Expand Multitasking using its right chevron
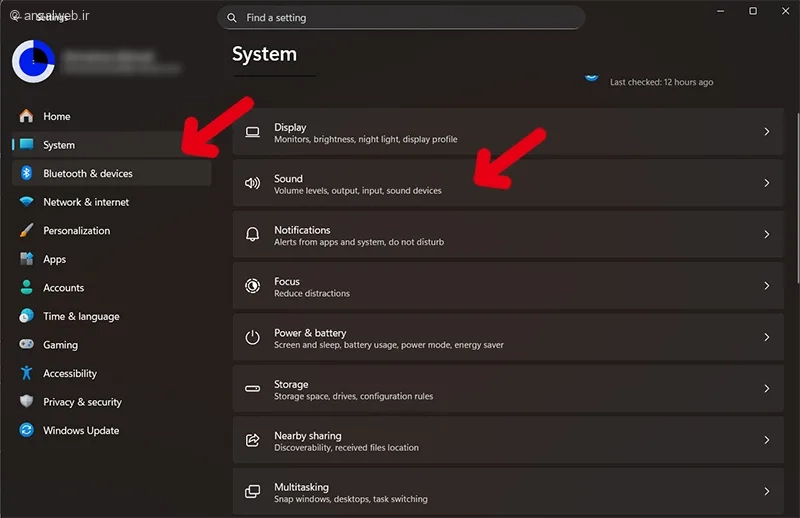 tap(766, 491)
